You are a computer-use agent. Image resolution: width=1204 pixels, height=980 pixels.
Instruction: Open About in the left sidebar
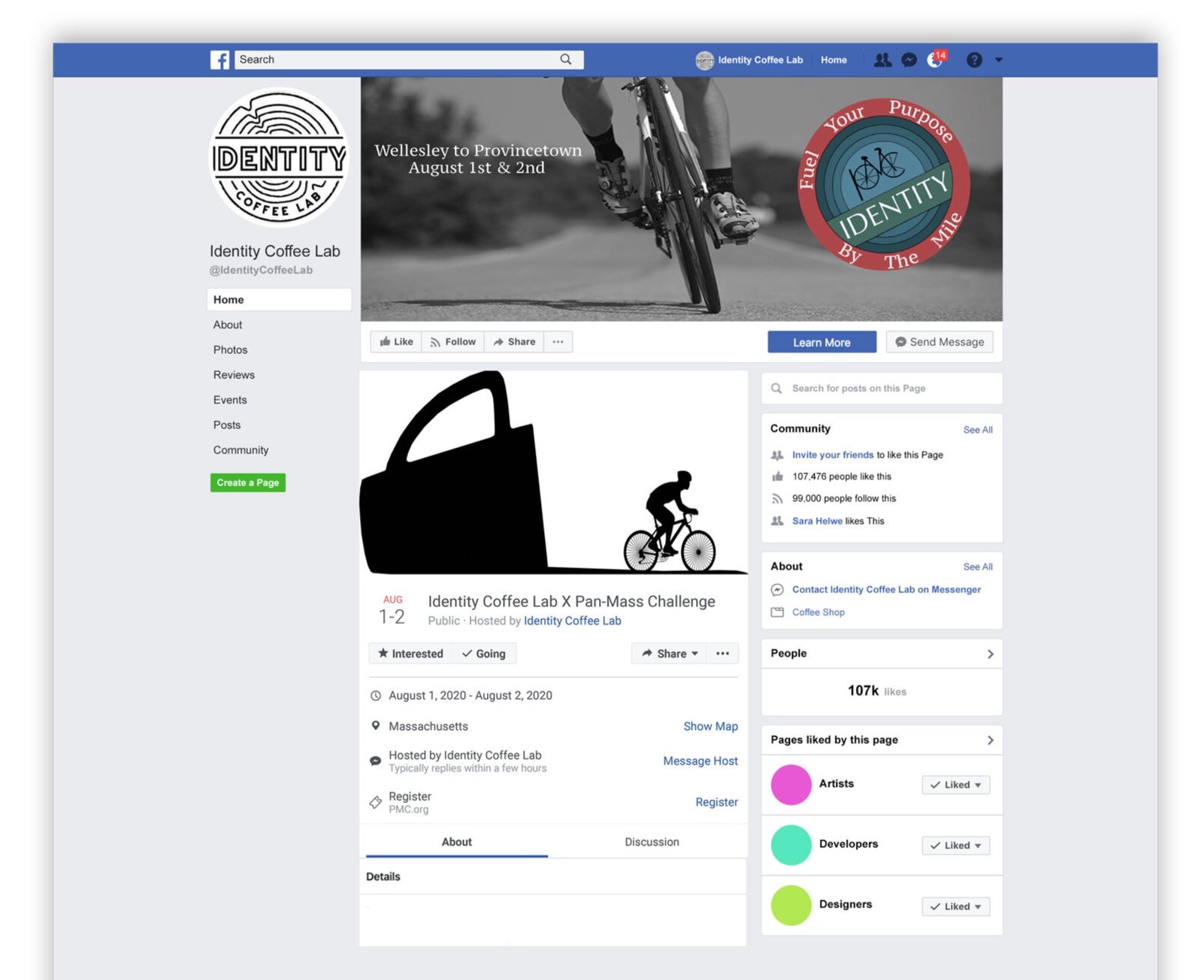pyautogui.click(x=228, y=325)
